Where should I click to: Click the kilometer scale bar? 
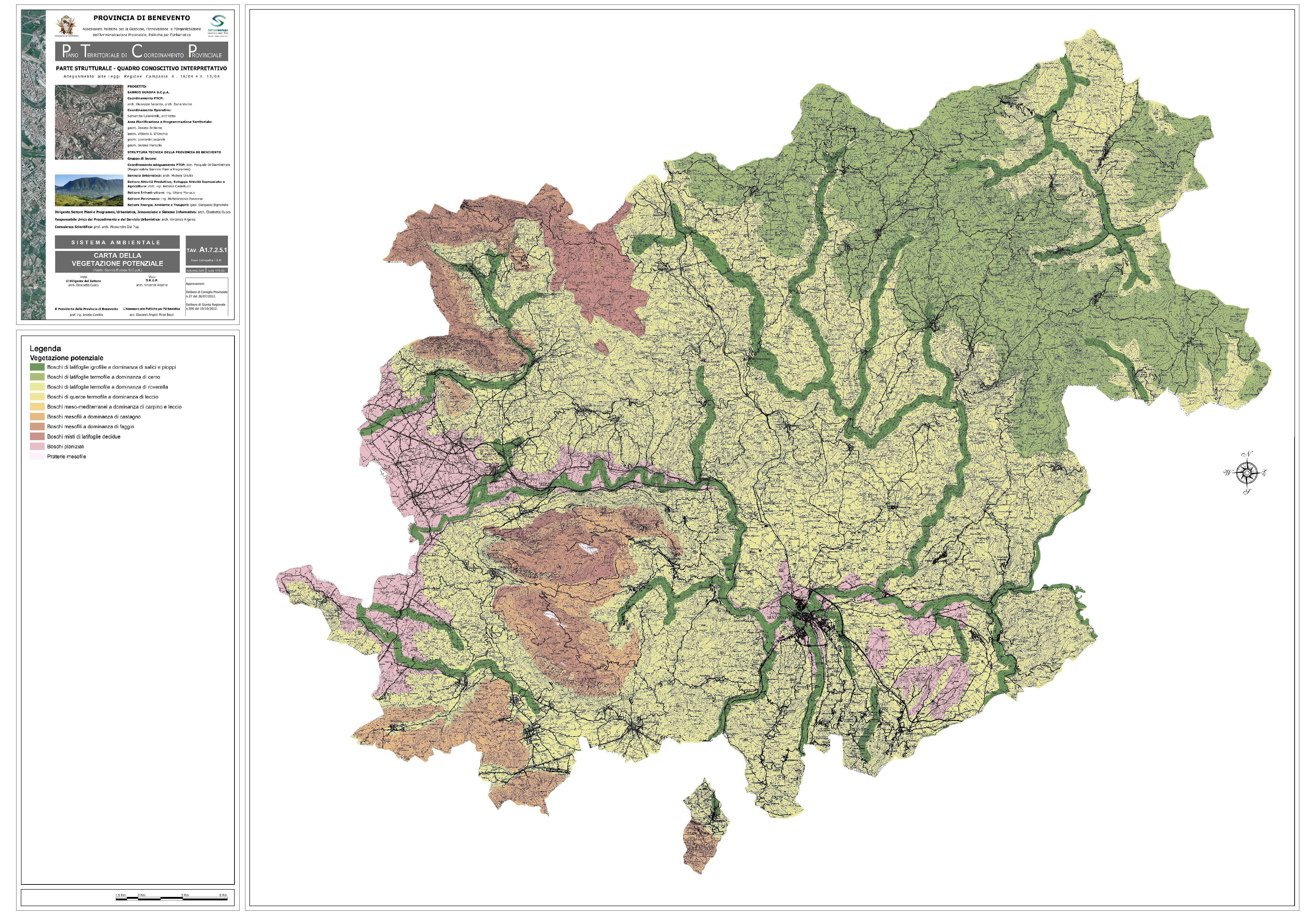(171, 899)
